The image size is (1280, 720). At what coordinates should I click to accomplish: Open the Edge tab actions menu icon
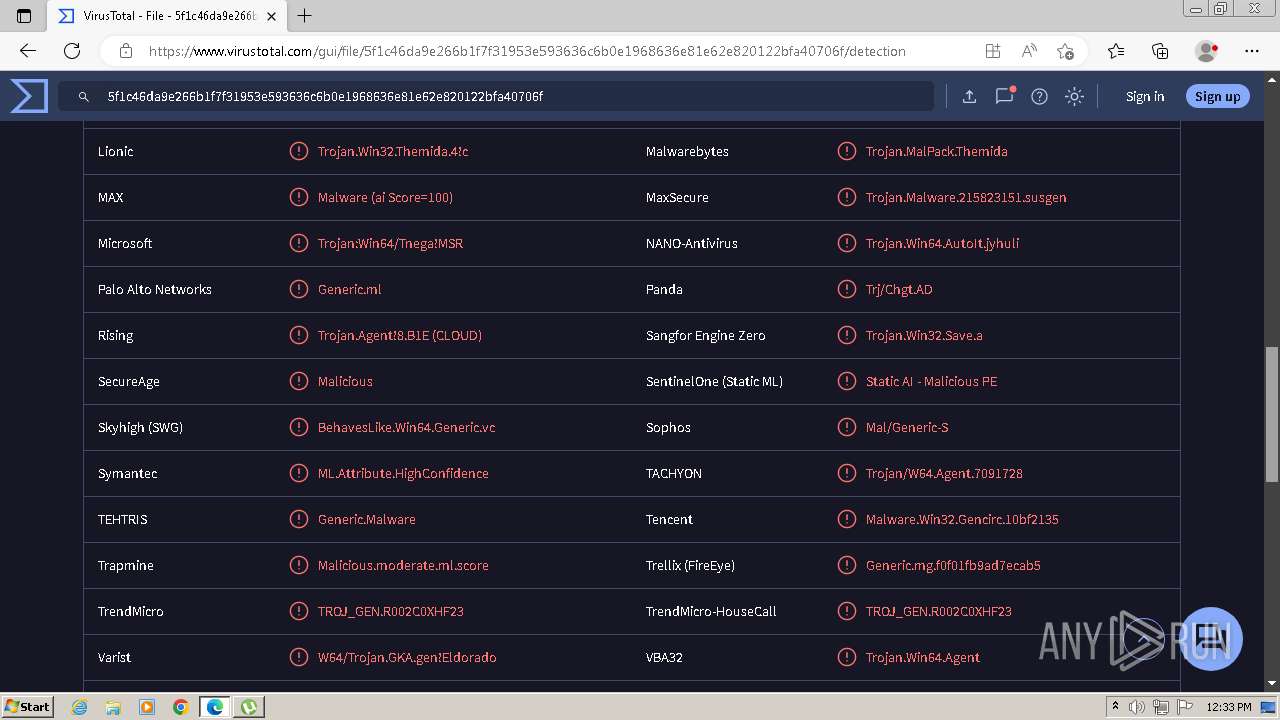point(24,16)
